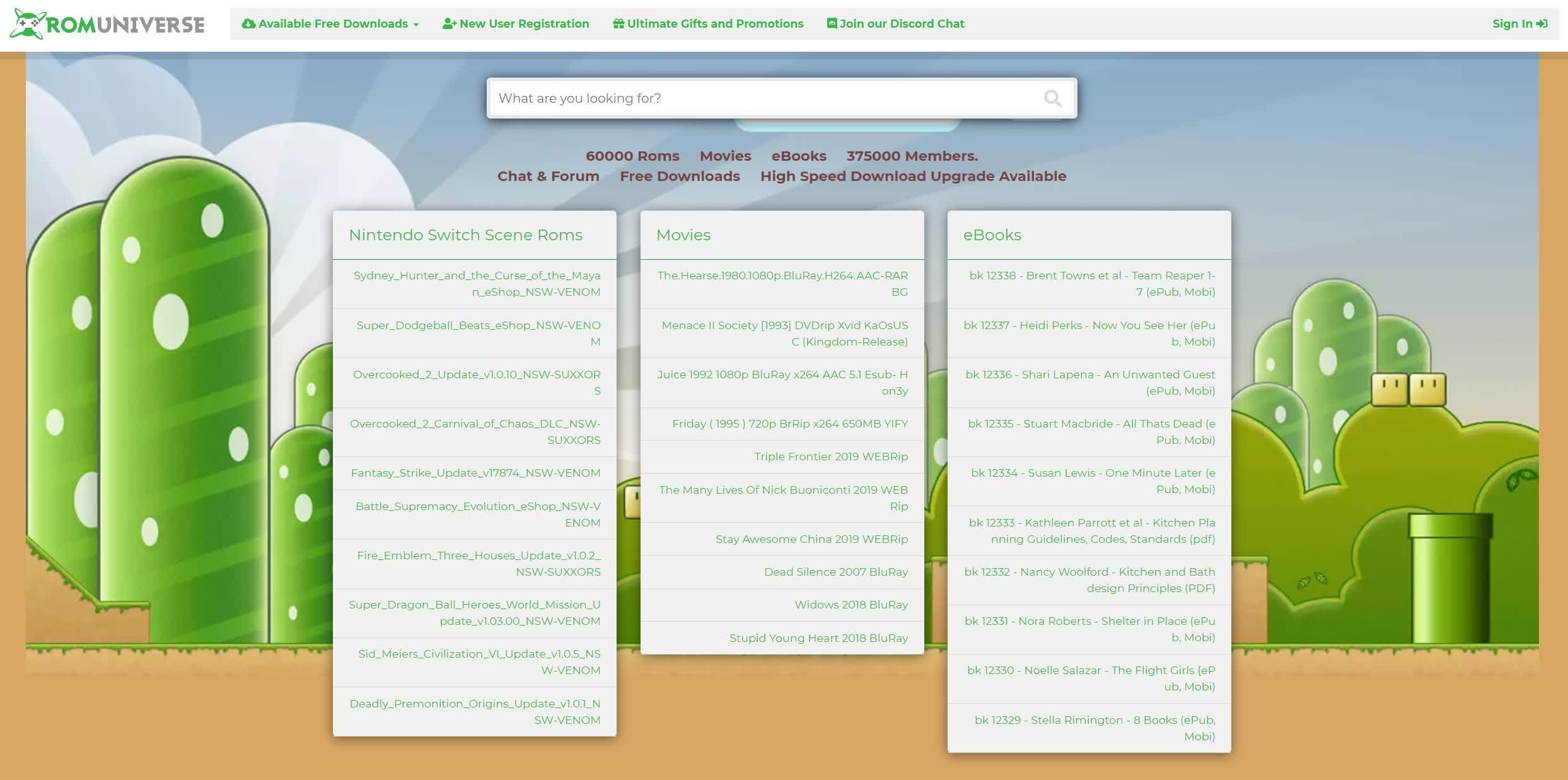The image size is (1568, 780).
Task: Open bk 12338 Brent Towns Team Reaper ebook
Action: click(x=1089, y=284)
